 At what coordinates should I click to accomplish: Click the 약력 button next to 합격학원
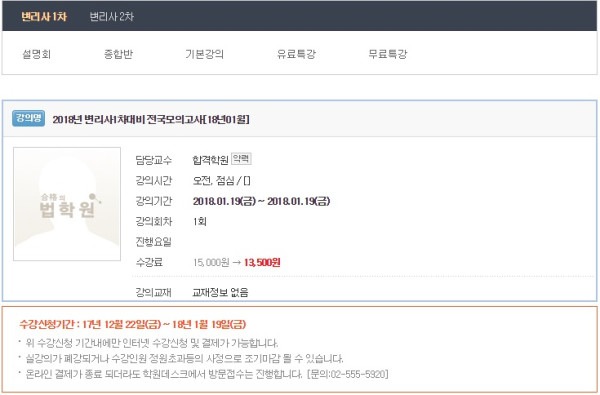tap(241, 158)
